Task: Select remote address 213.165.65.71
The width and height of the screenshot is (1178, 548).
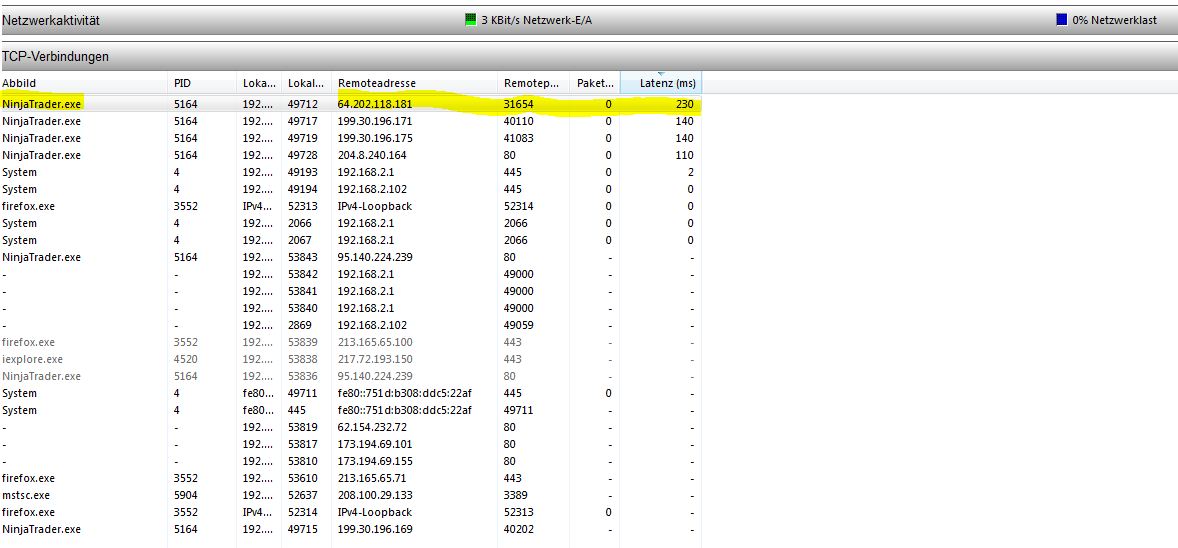Action: click(x=373, y=478)
